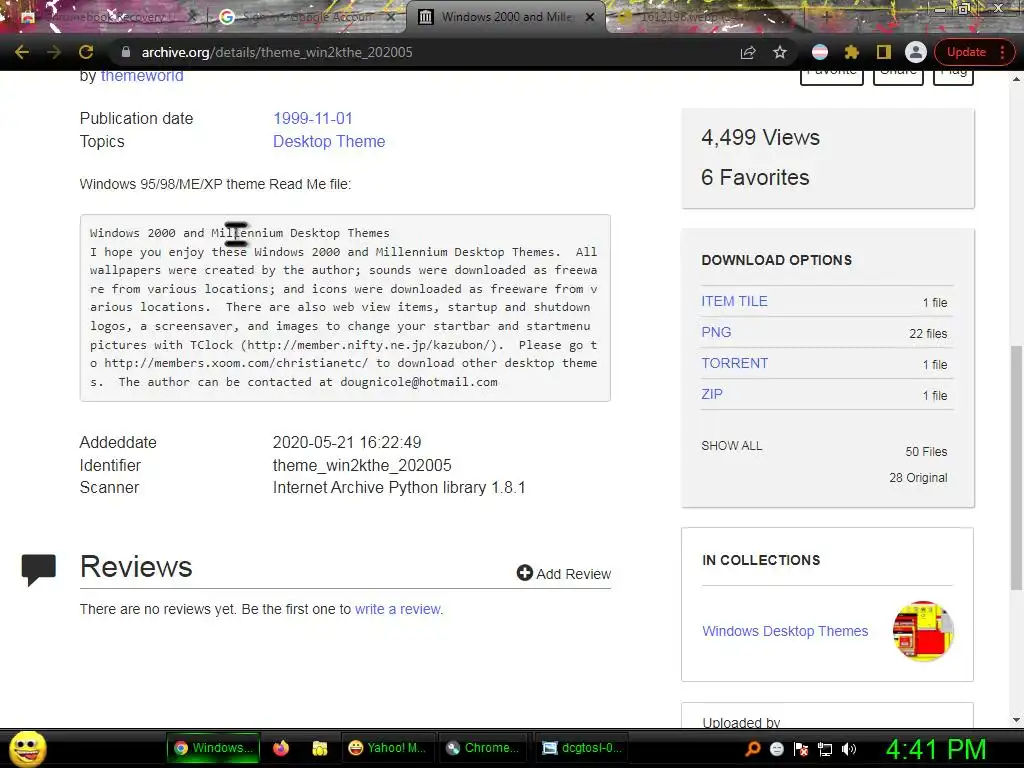Image resolution: width=1024 pixels, height=768 pixels.
Task: Select the Windows 2000 and Millennium tab
Action: click(506, 17)
